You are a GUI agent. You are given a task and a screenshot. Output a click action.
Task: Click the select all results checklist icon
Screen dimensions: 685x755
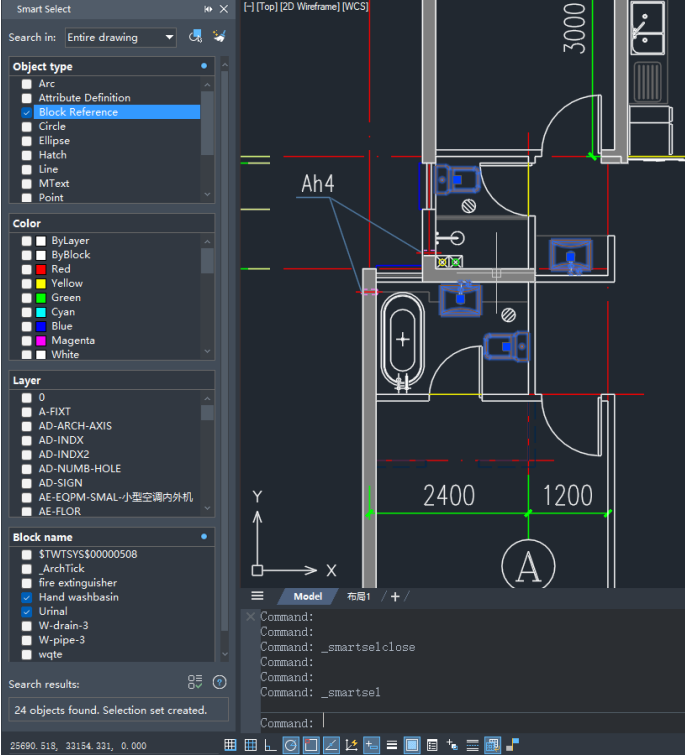coord(195,682)
